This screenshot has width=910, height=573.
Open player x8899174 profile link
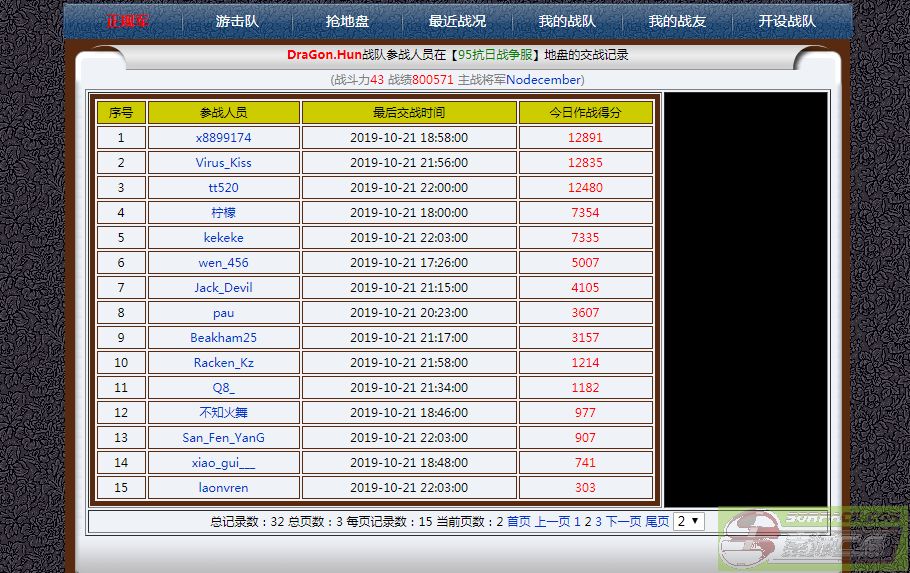pos(223,138)
